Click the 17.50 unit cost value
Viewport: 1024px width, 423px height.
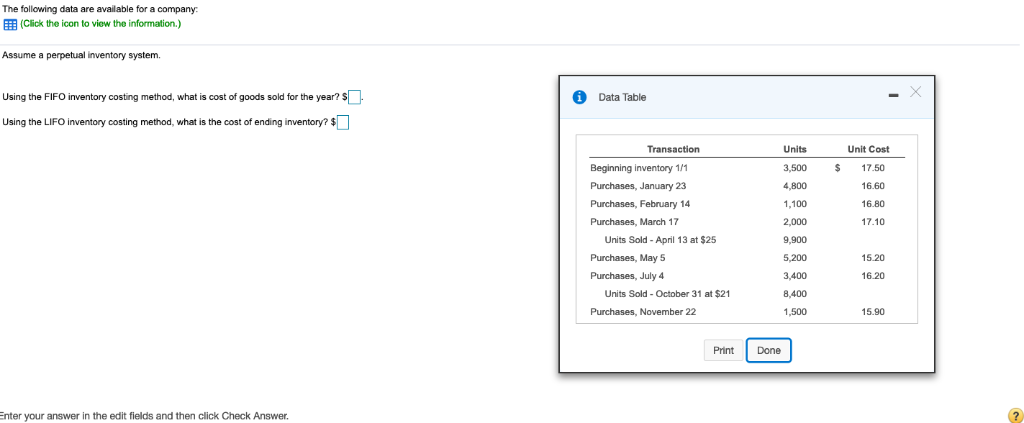(x=873, y=168)
